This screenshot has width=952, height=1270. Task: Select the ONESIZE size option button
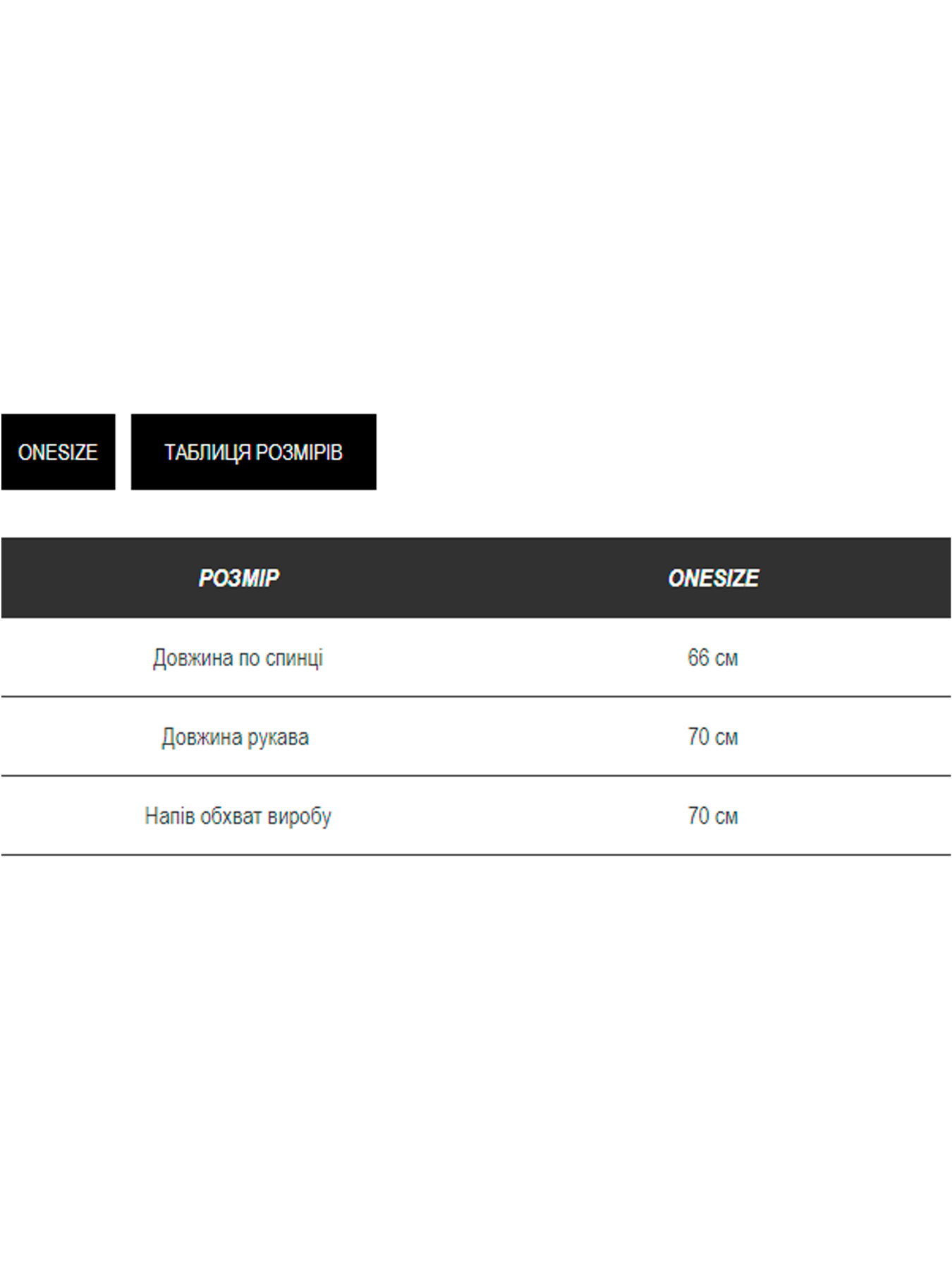coord(58,452)
